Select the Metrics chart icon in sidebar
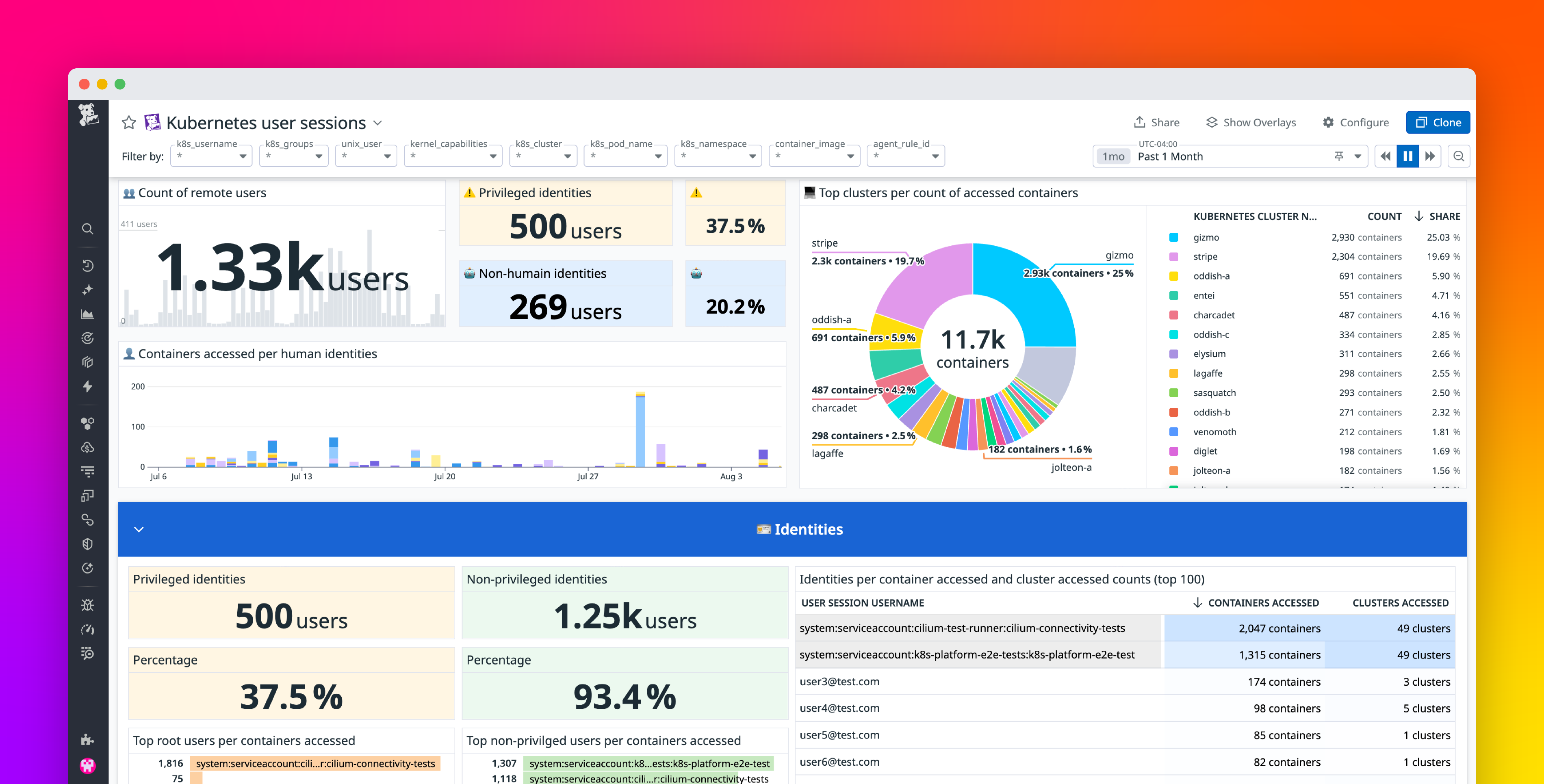This screenshot has height=784, width=1544. (x=87, y=314)
